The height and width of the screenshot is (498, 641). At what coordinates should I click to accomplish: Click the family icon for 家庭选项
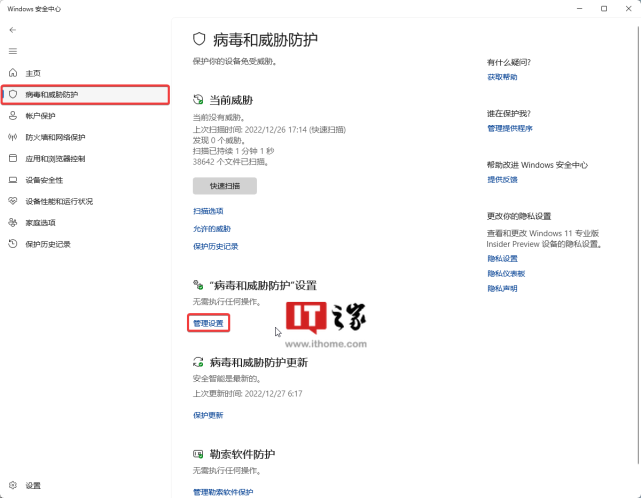point(13,222)
